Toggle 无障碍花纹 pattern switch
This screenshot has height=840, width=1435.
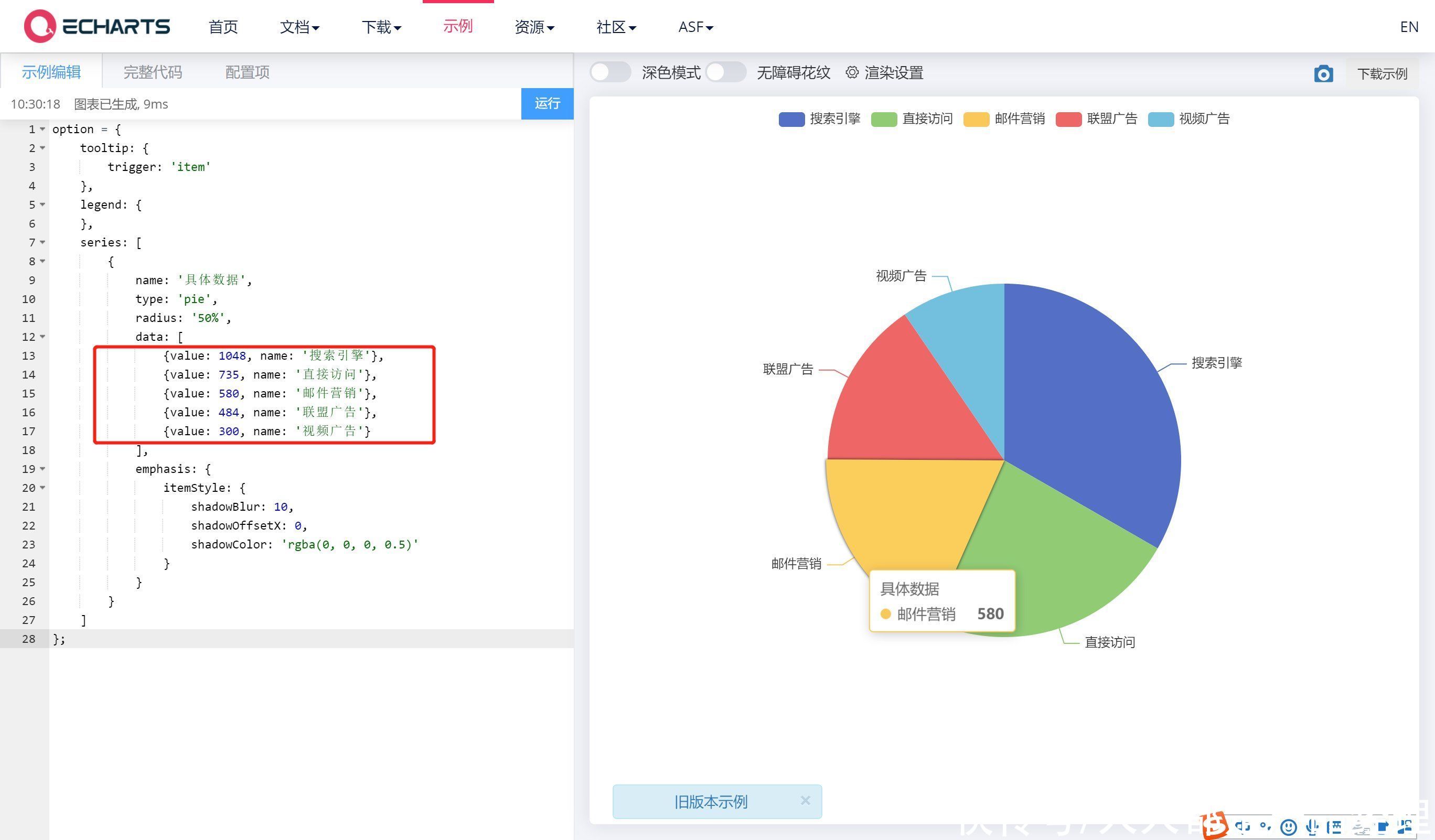tap(725, 72)
